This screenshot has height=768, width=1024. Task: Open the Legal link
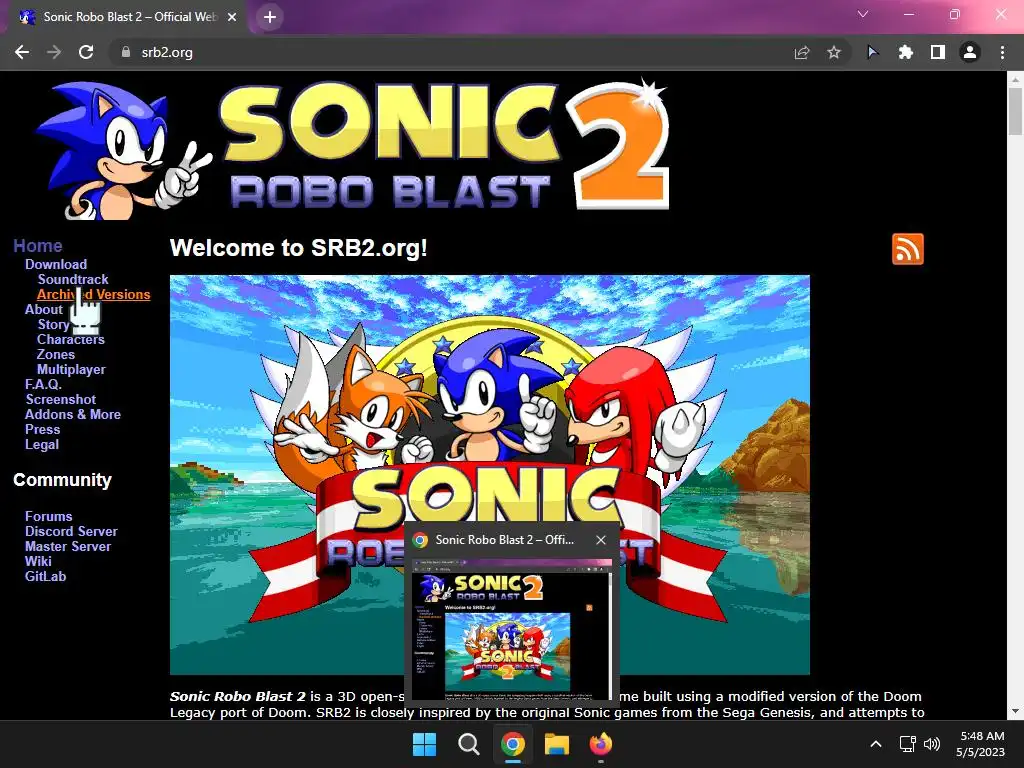(x=42, y=445)
